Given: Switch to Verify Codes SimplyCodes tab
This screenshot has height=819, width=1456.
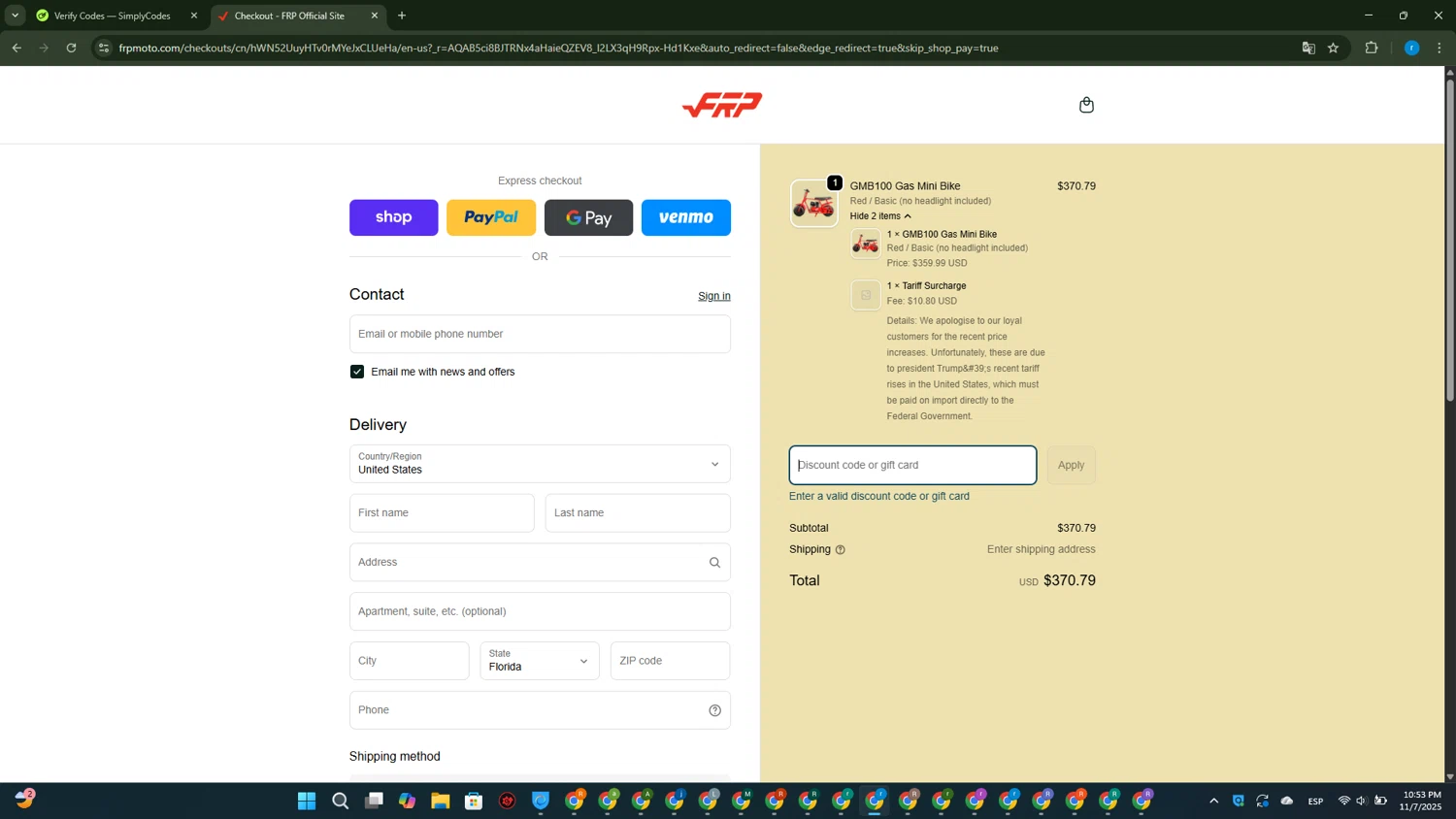Looking at the screenshot, I should point(113,16).
